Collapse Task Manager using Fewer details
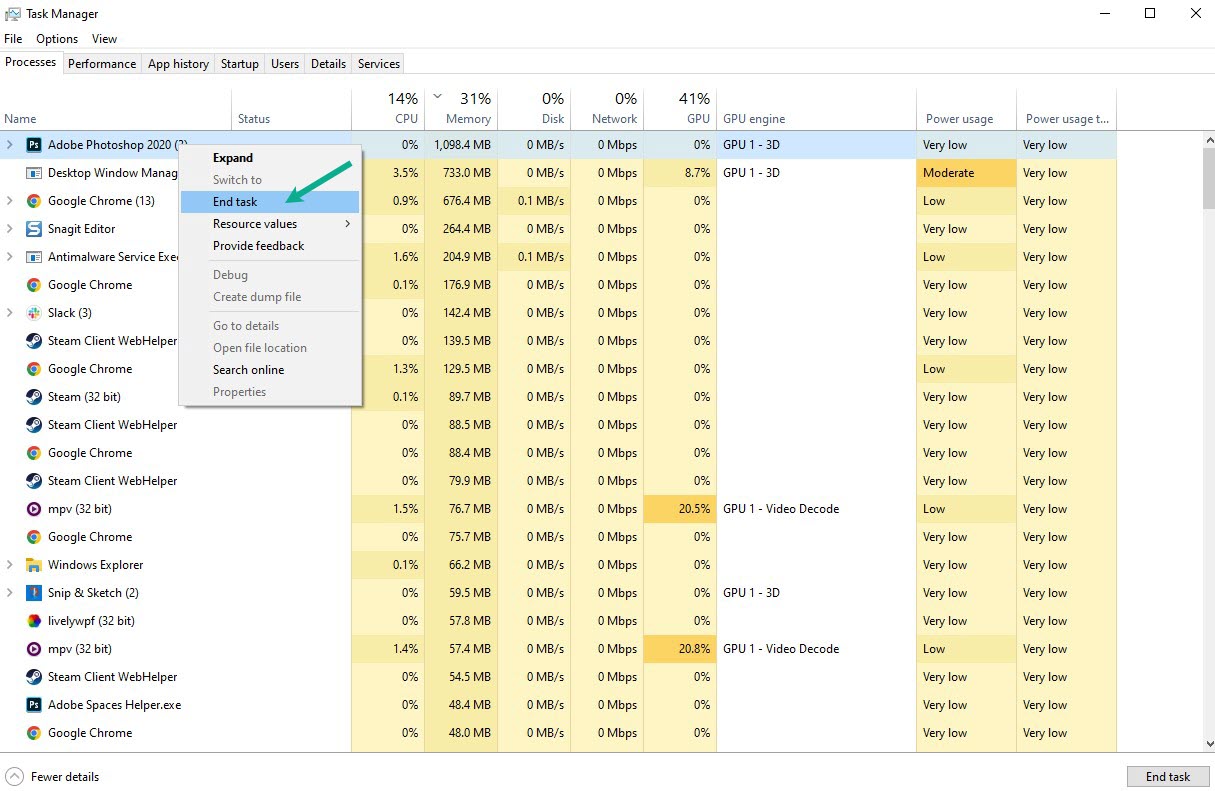1215x791 pixels. (x=52, y=777)
